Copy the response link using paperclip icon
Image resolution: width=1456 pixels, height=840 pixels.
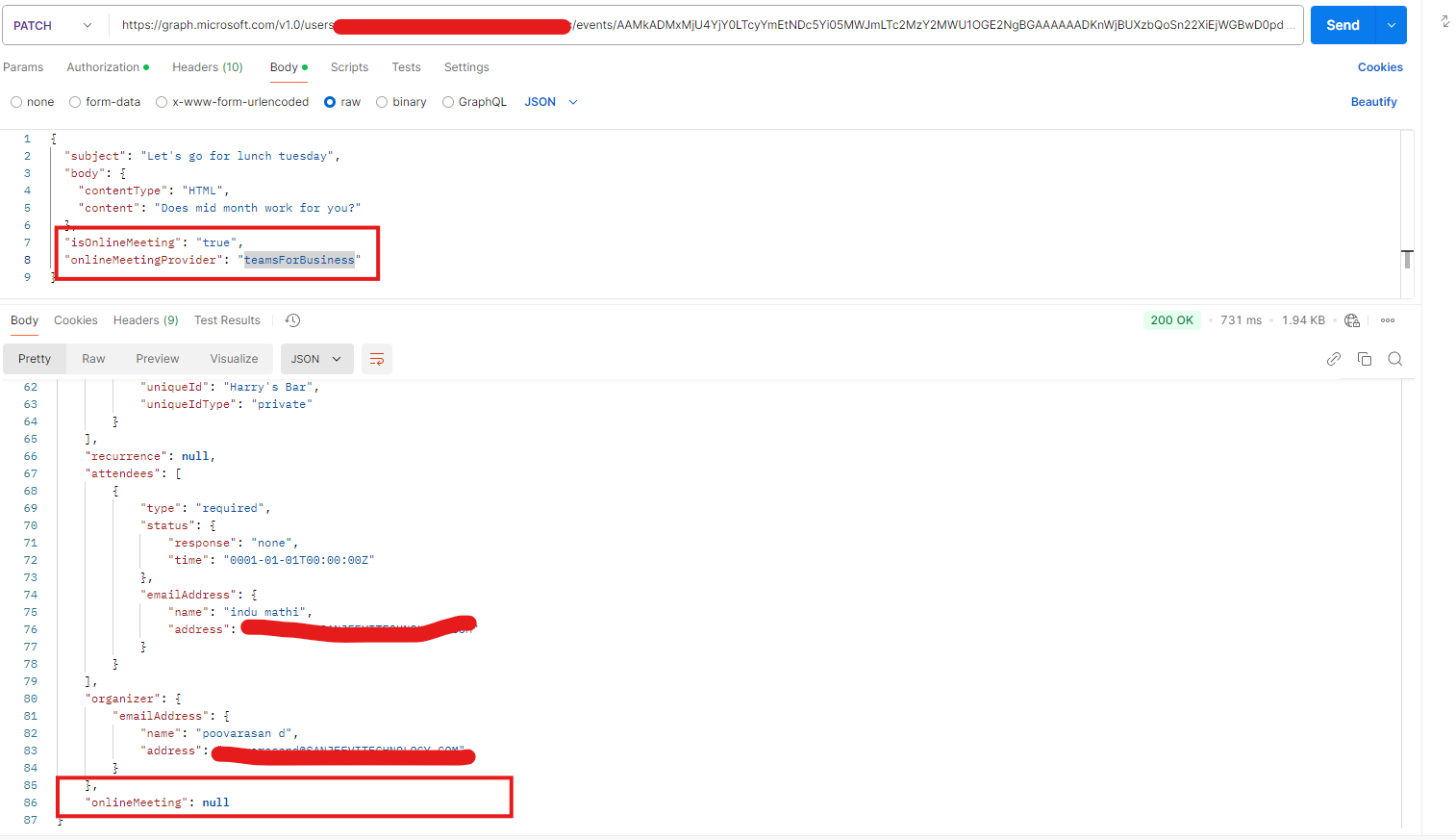click(1334, 358)
